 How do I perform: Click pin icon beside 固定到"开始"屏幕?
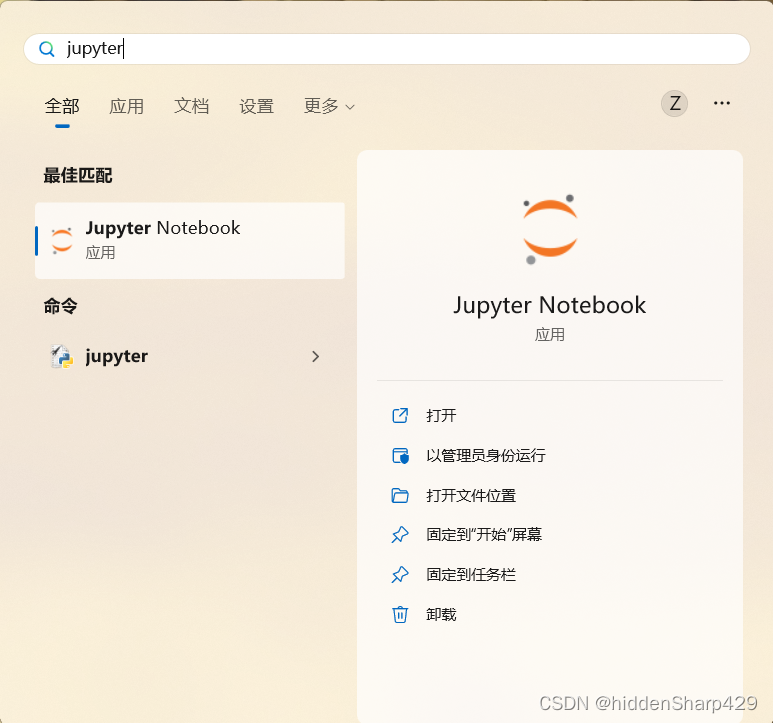click(400, 535)
